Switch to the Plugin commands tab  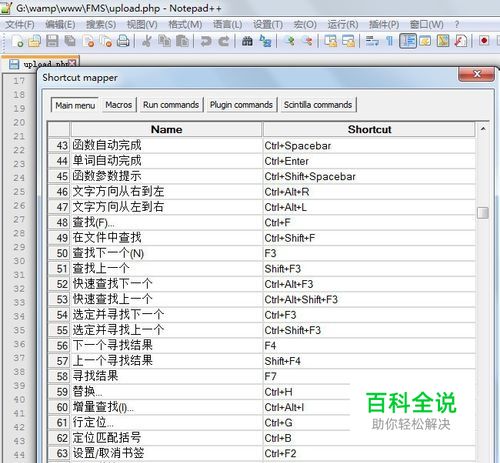(x=241, y=105)
